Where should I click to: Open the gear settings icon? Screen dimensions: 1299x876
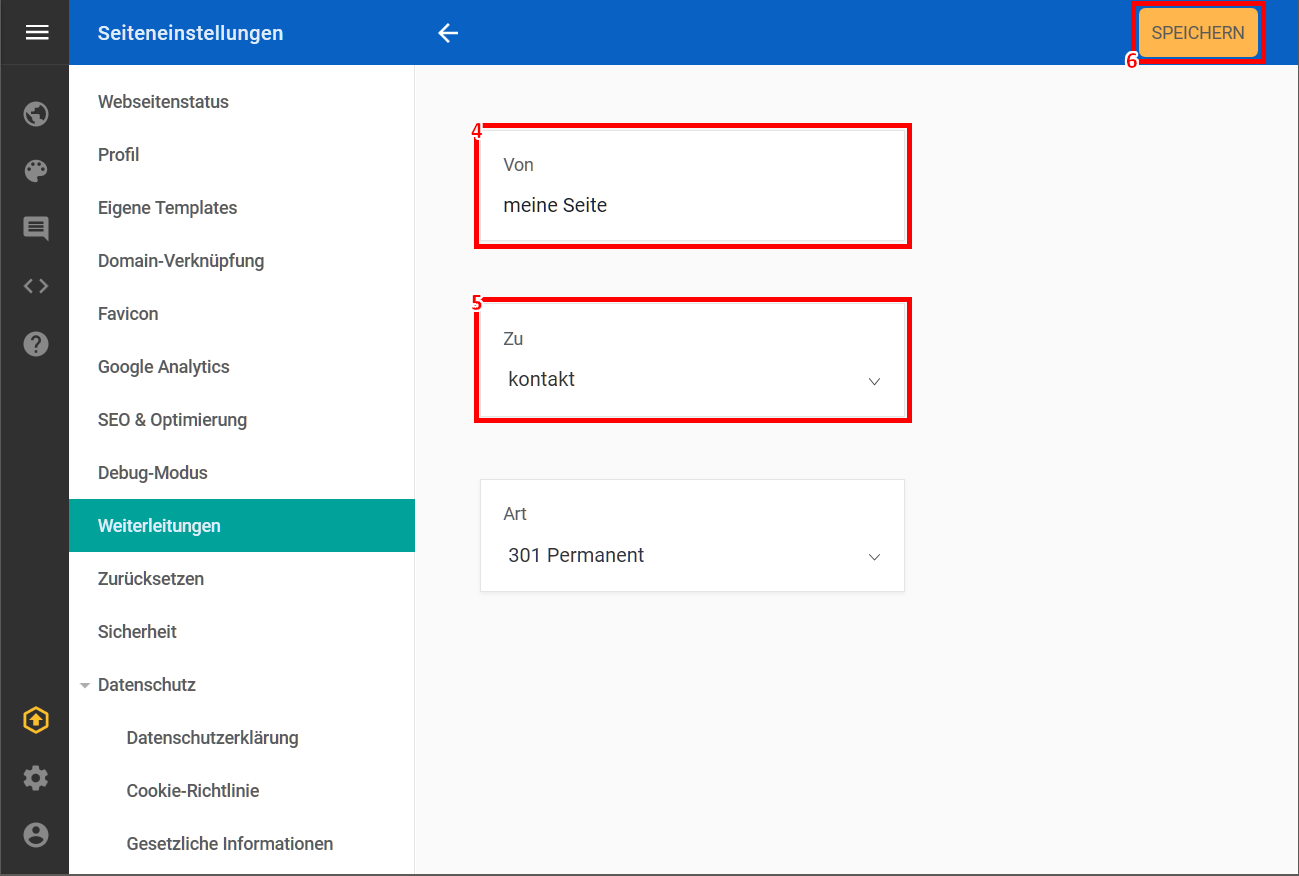[x=36, y=778]
